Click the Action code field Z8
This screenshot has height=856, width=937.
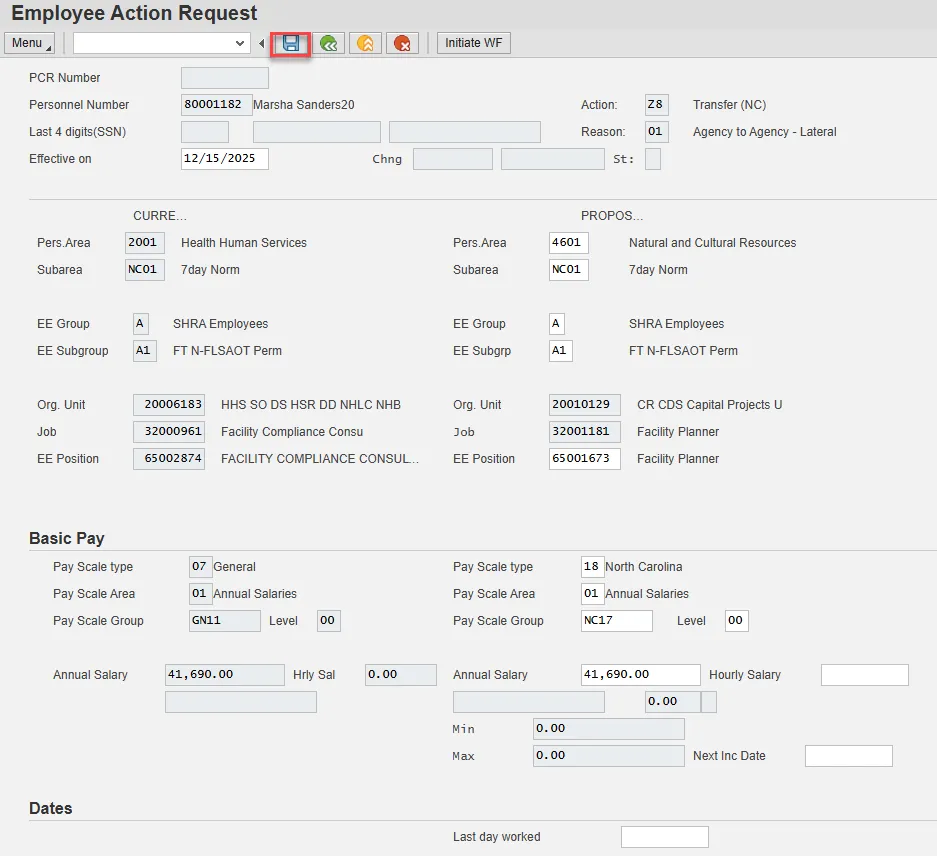(656, 105)
